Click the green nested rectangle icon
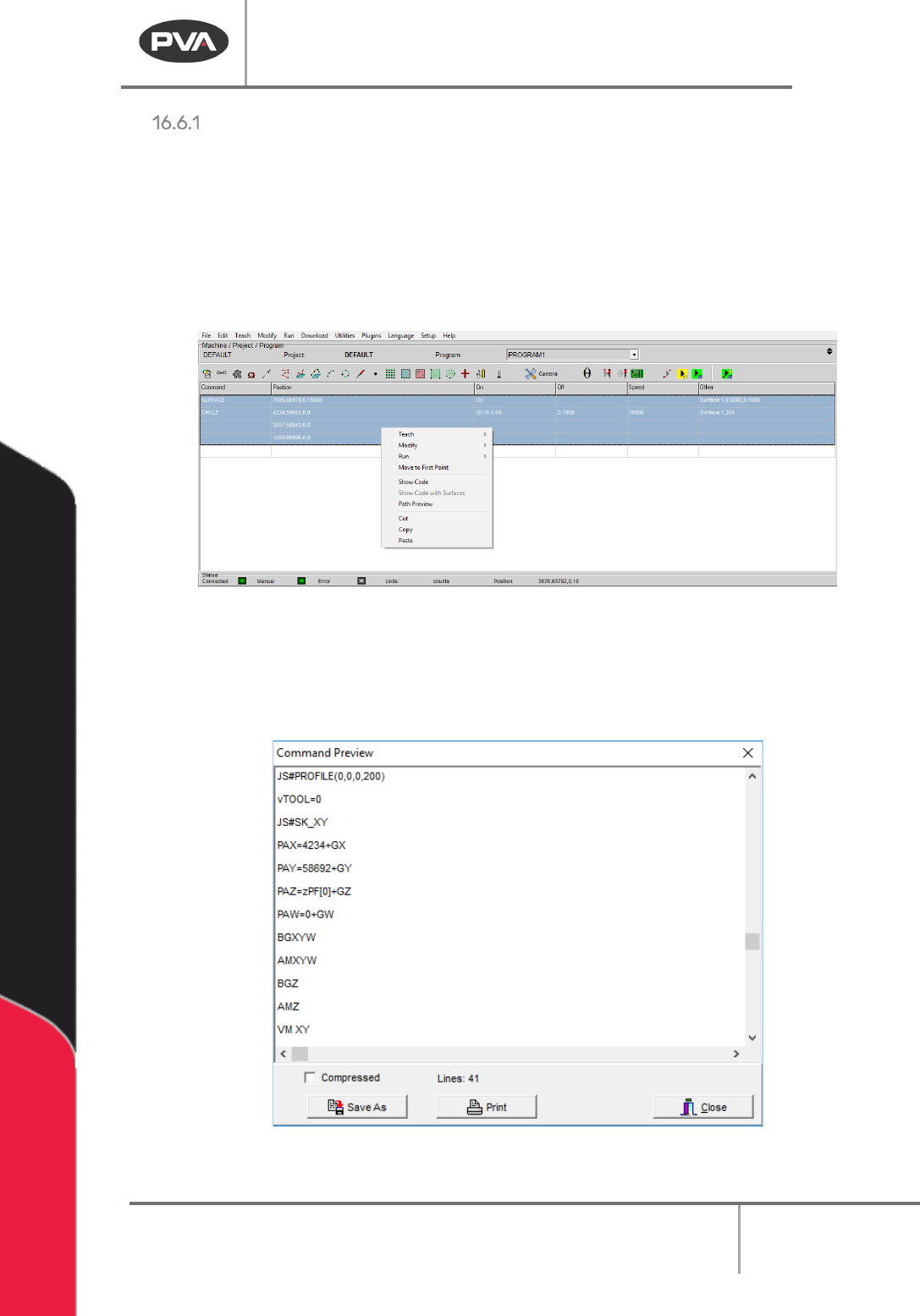The height and width of the screenshot is (1316, 920). 435,373
